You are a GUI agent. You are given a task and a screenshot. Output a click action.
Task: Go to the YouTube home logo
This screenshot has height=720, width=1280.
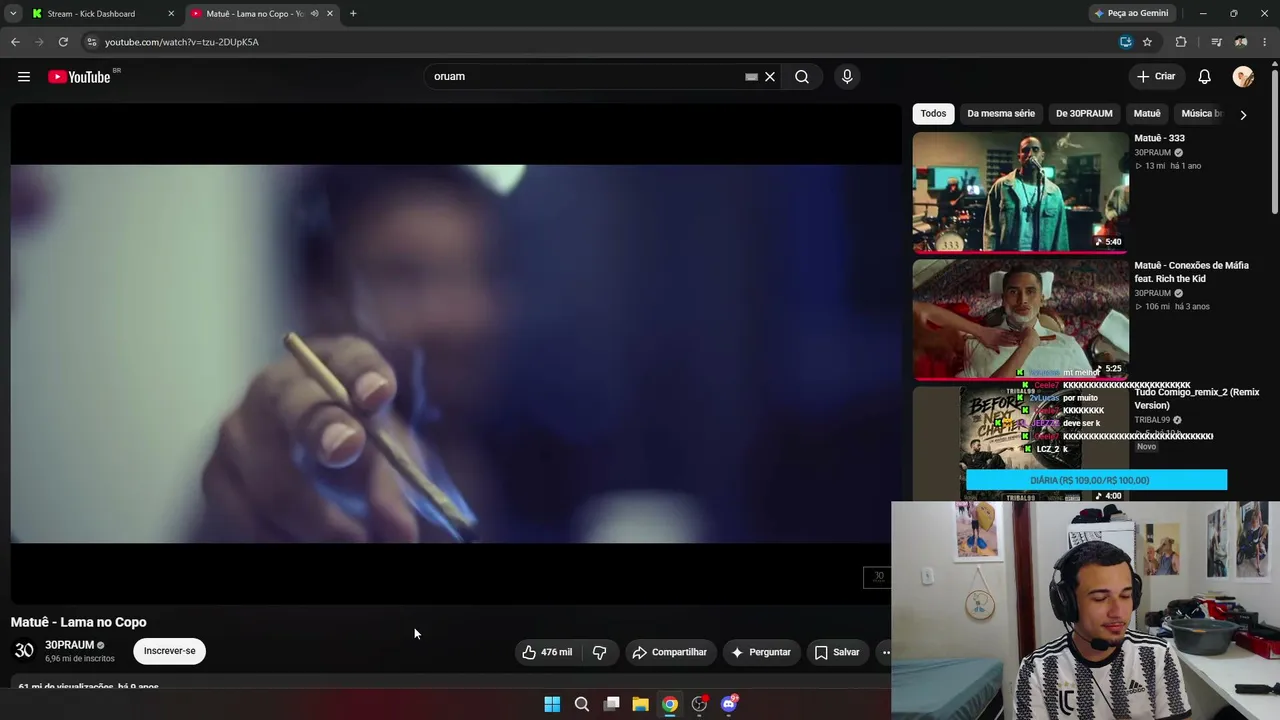tap(79, 77)
